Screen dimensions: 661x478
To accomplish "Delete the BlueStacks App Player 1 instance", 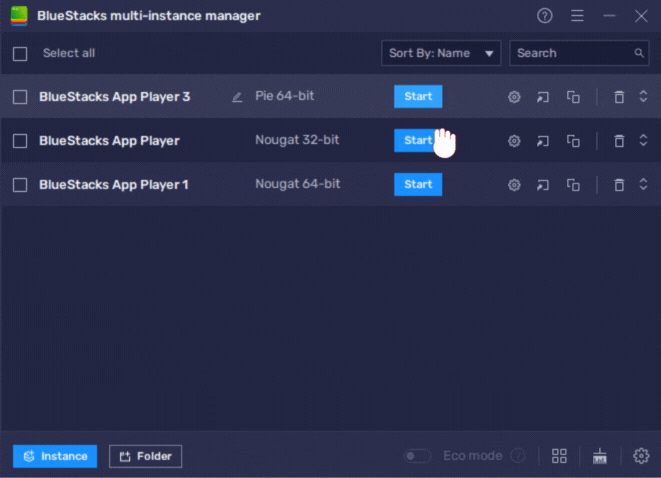I will [x=619, y=185].
